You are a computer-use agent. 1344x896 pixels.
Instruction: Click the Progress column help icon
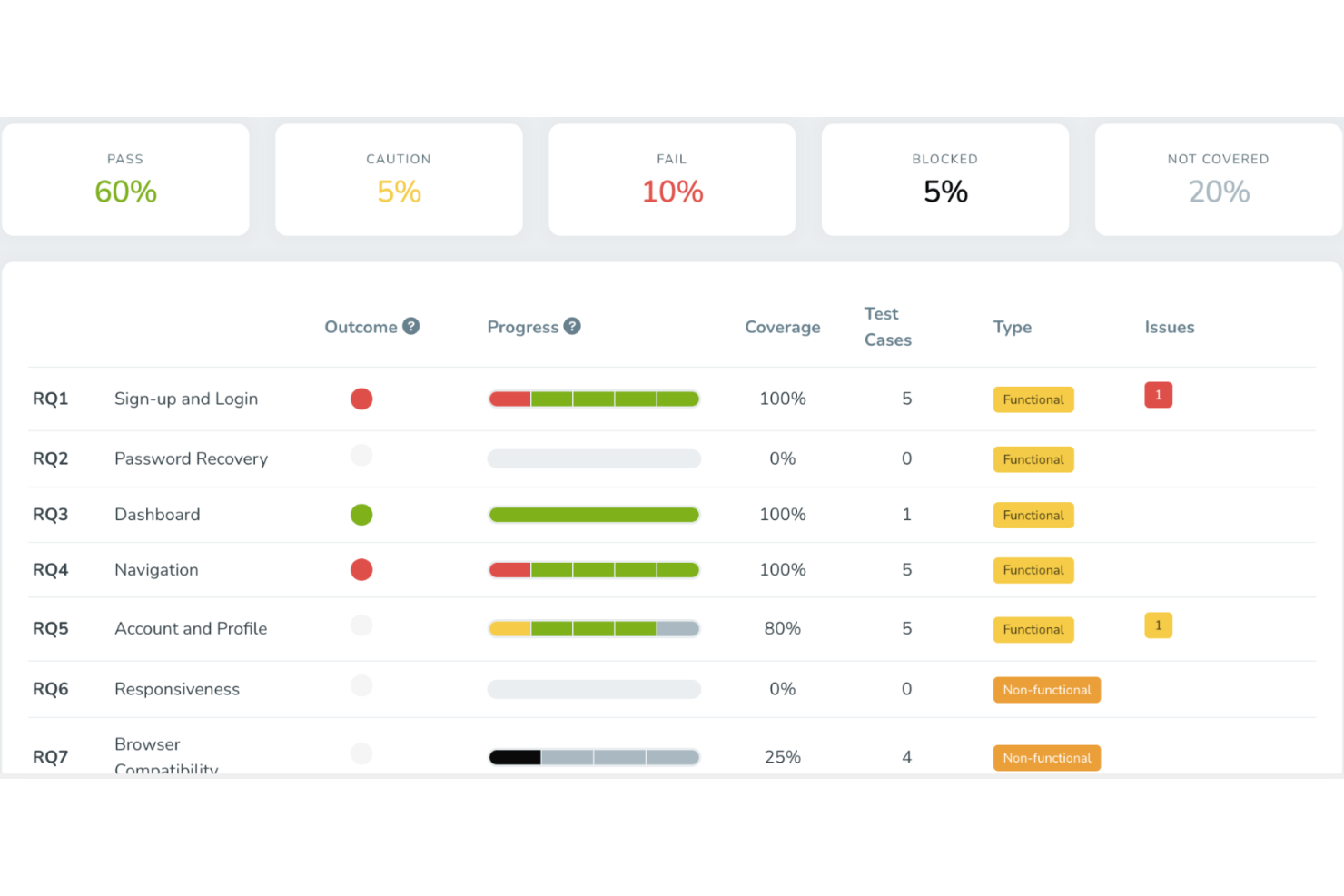(572, 326)
